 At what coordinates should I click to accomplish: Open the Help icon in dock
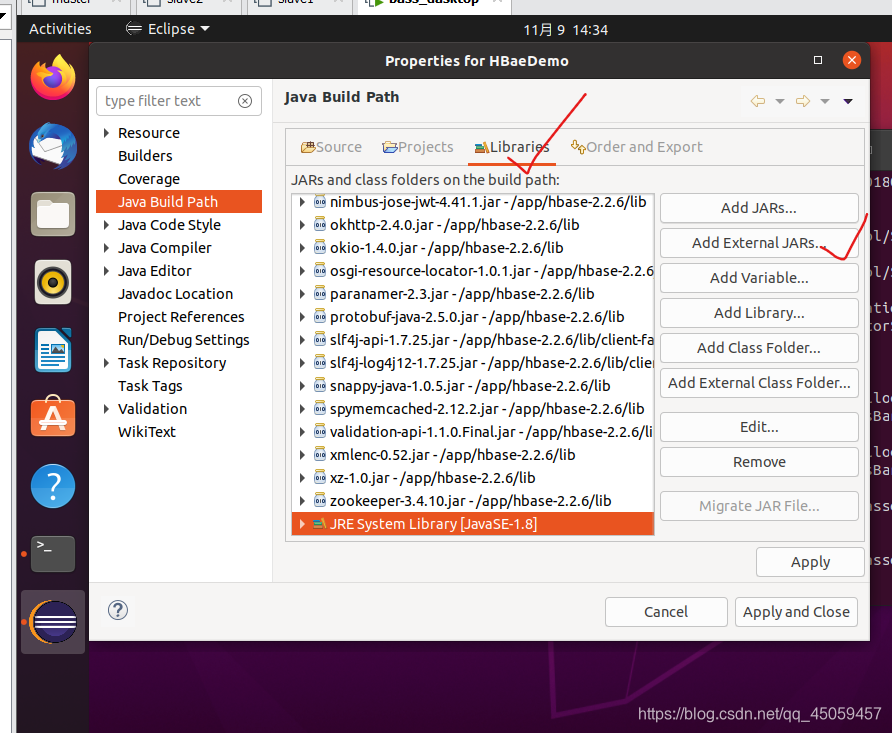[x=53, y=486]
